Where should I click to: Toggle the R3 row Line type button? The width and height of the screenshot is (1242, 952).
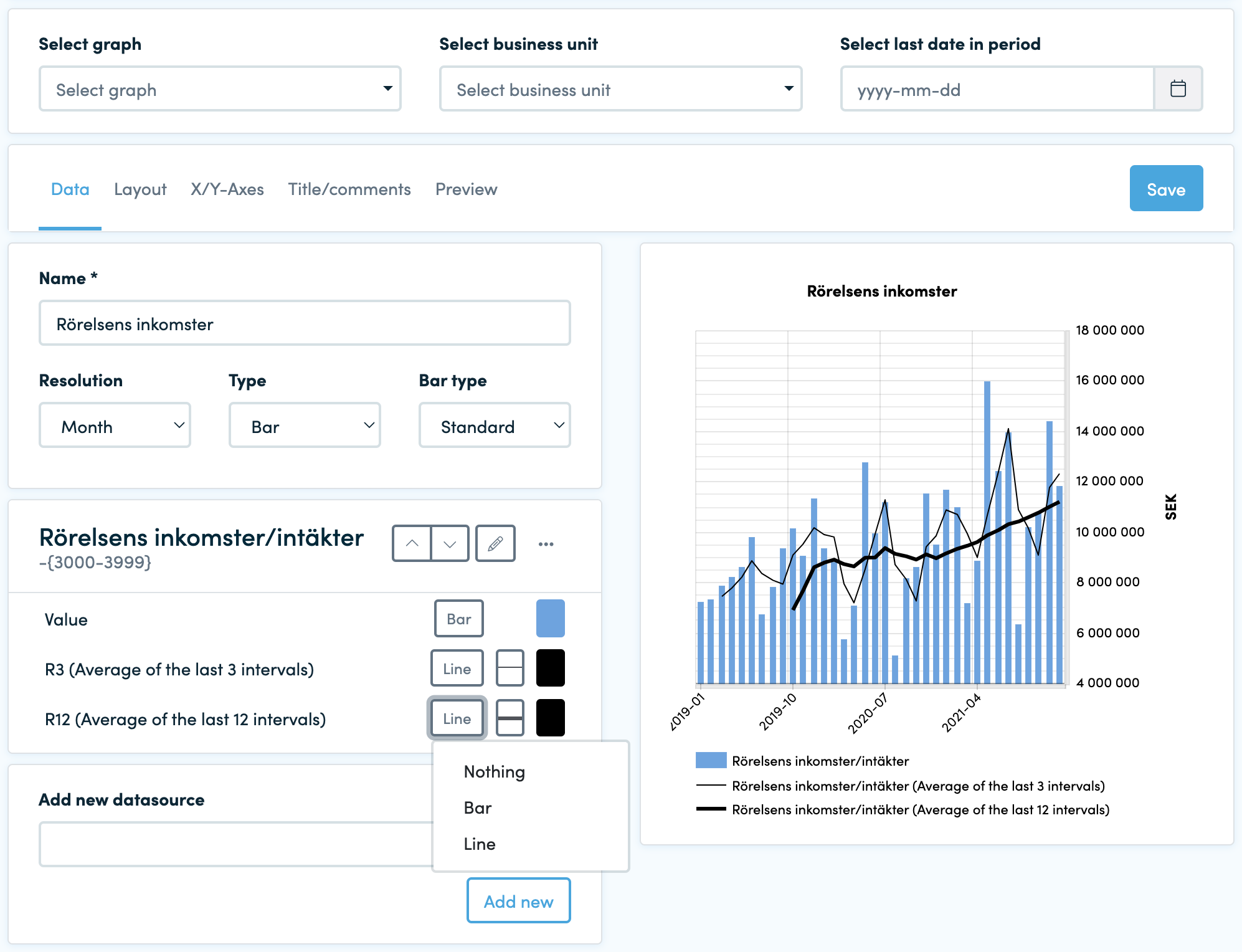point(457,668)
